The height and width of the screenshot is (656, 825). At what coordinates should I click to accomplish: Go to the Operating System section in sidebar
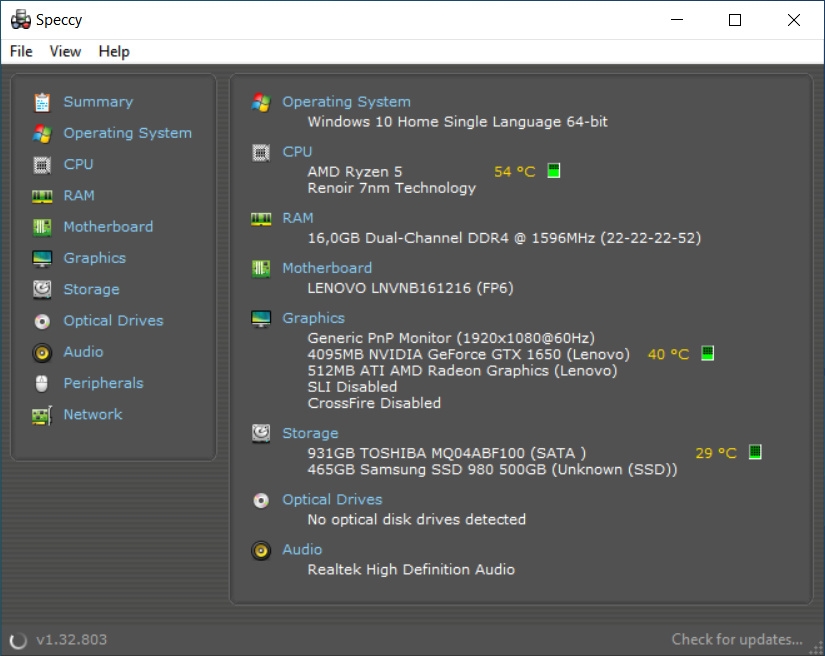pyautogui.click(x=128, y=134)
